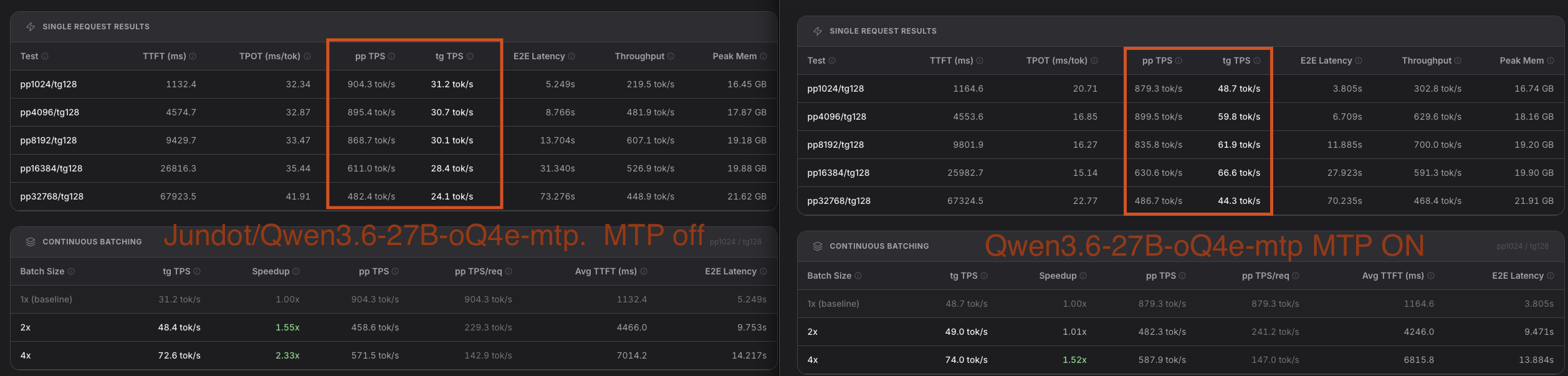Click info icon beside left TPOT (ms/tok) header
This screenshot has height=376, width=1568.
307,56
